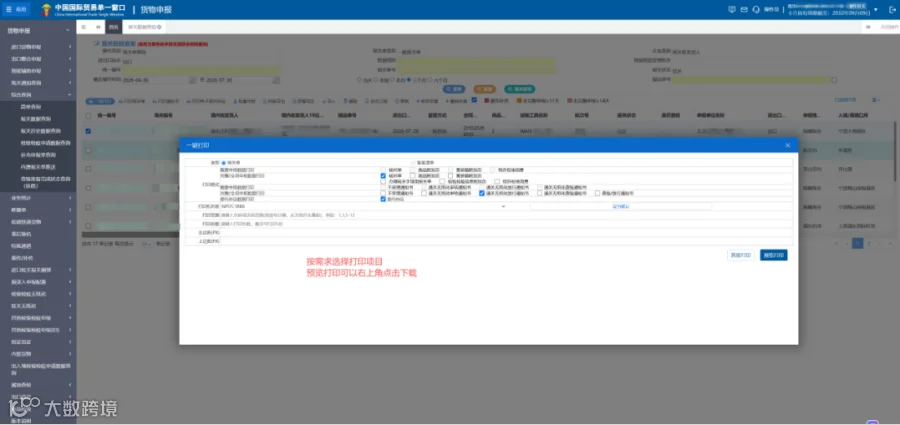Click the Single Window logo emblem
This screenshot has height=425, width=900.
click(x=46, y=9)
